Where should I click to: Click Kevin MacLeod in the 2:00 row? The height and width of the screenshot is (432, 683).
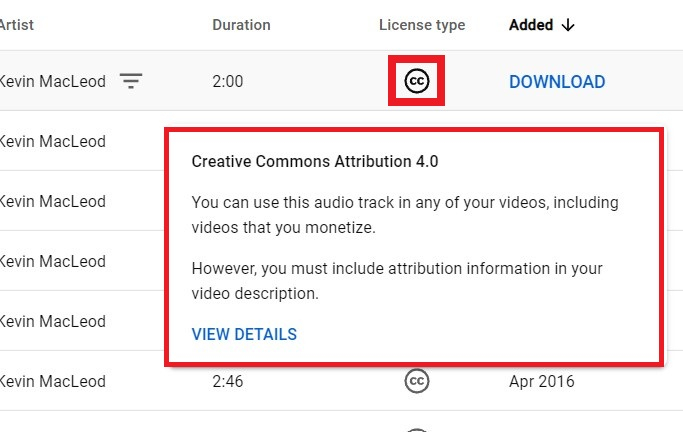tap(53, 81)
